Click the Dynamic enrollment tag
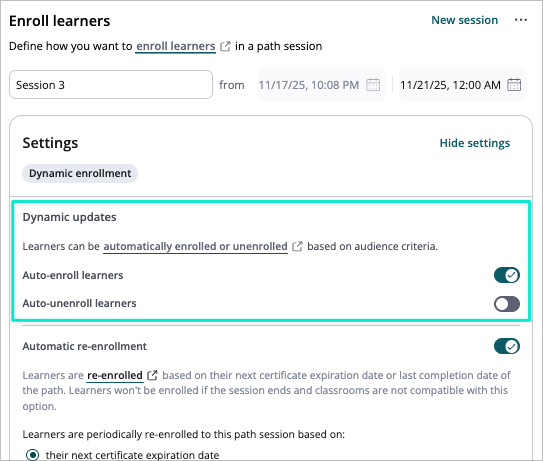Viewport: 543px width, 461px height. click(x=80, y=173)
